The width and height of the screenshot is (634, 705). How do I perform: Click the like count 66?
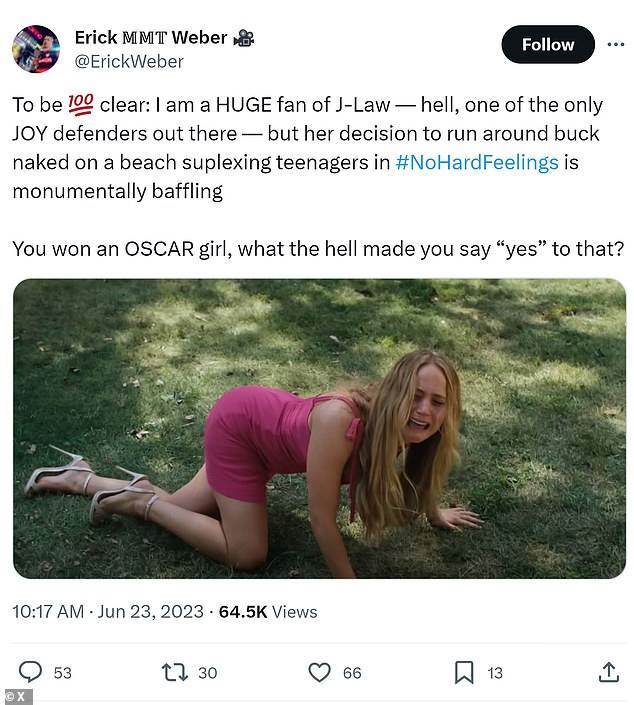pyautogui.click(x=352, y=673)
